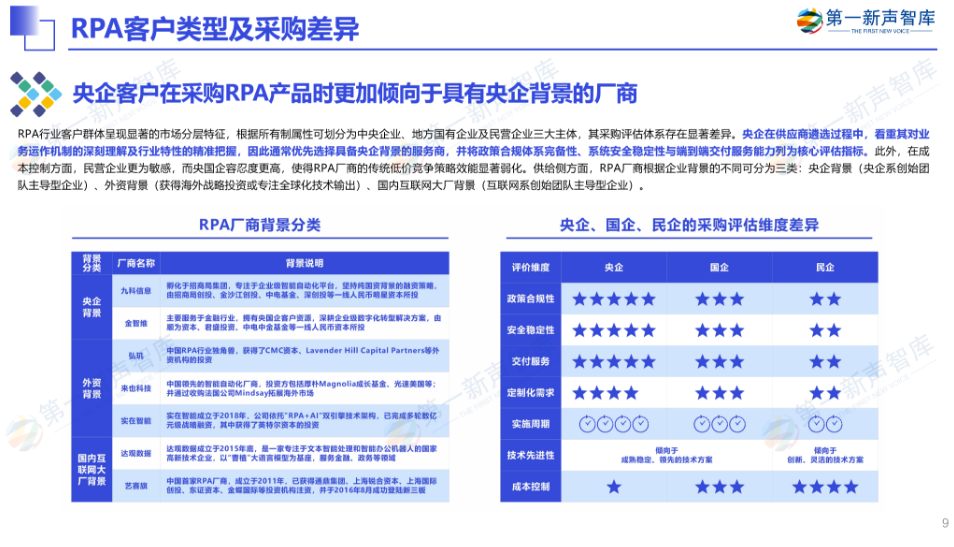The height and width of the screenshot is (547, 954).
Task: Click the three-star rating for 国企 安全稳定性
Action: 720,330
